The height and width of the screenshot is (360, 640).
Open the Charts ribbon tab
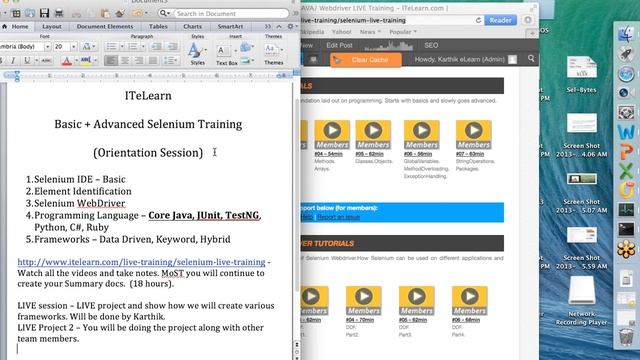click(x=192, y=26)
